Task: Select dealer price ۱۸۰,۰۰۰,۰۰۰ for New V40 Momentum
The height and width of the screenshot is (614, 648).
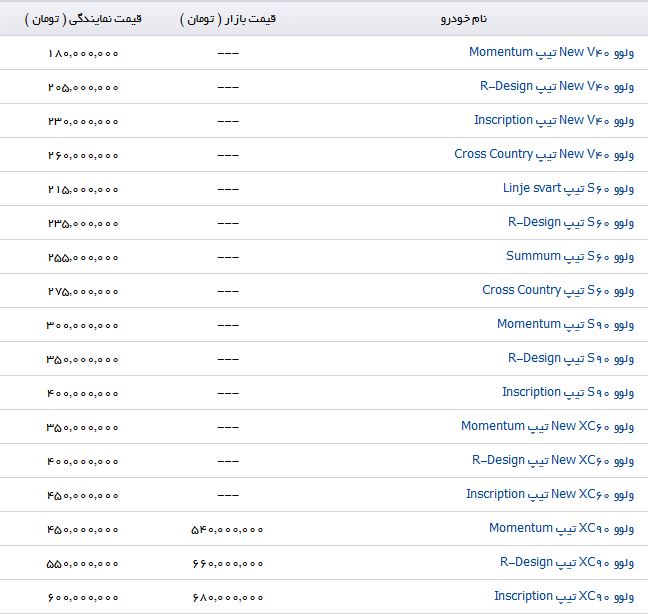Action: click(83, 54)
